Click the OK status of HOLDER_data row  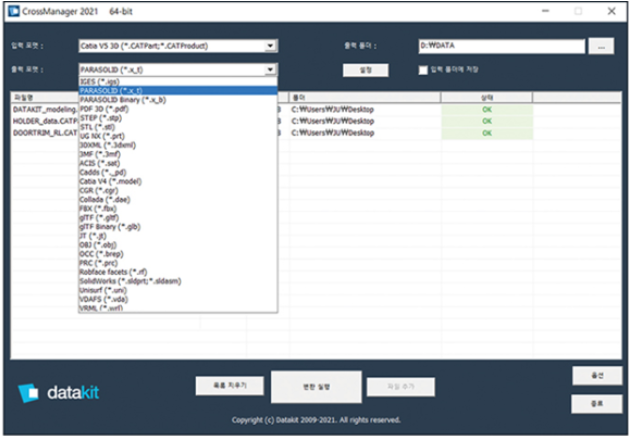[x=487, y=121]
